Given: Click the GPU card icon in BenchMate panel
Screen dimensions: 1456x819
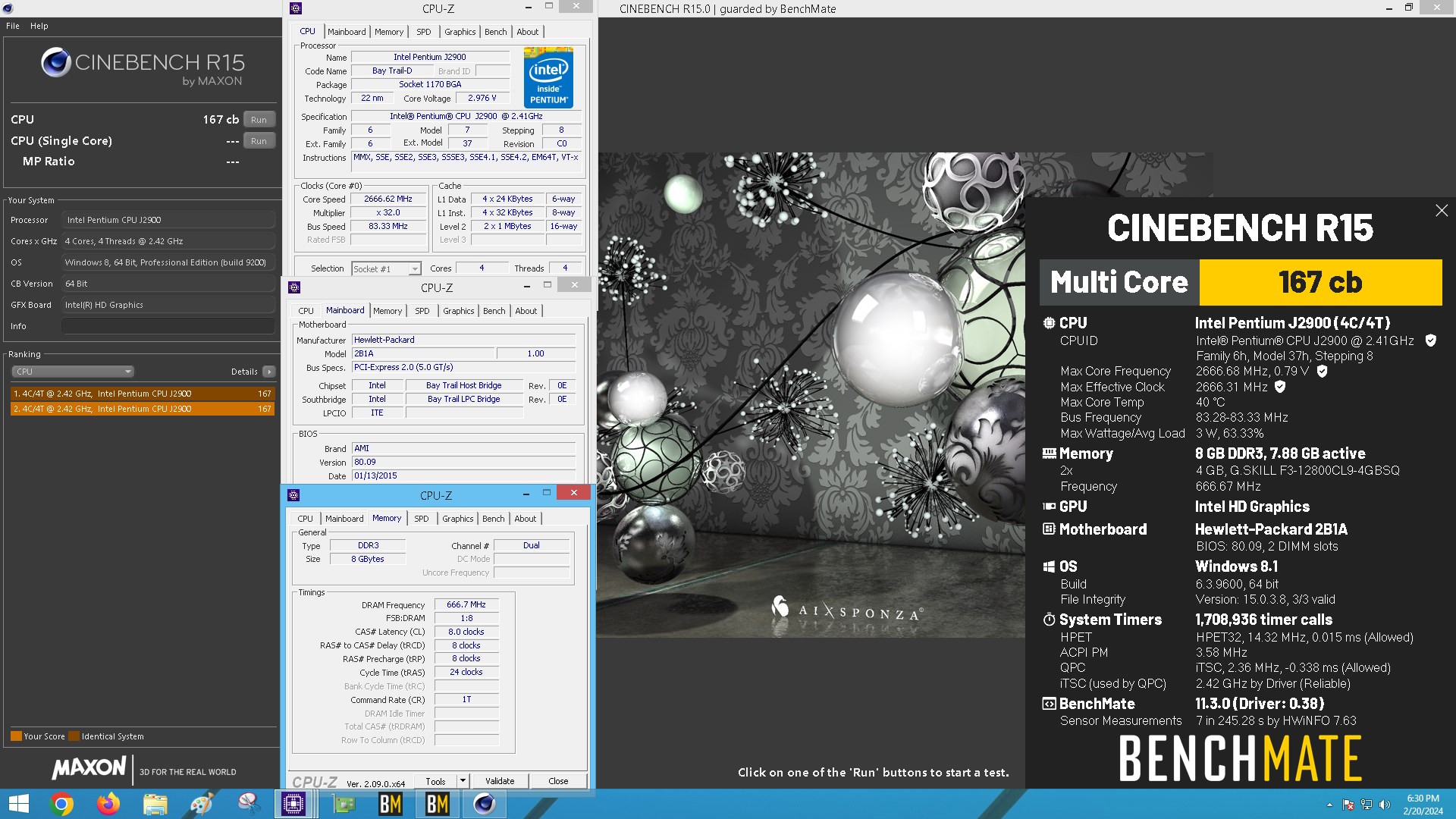Looking at the screenshot, I should 1049,507.
